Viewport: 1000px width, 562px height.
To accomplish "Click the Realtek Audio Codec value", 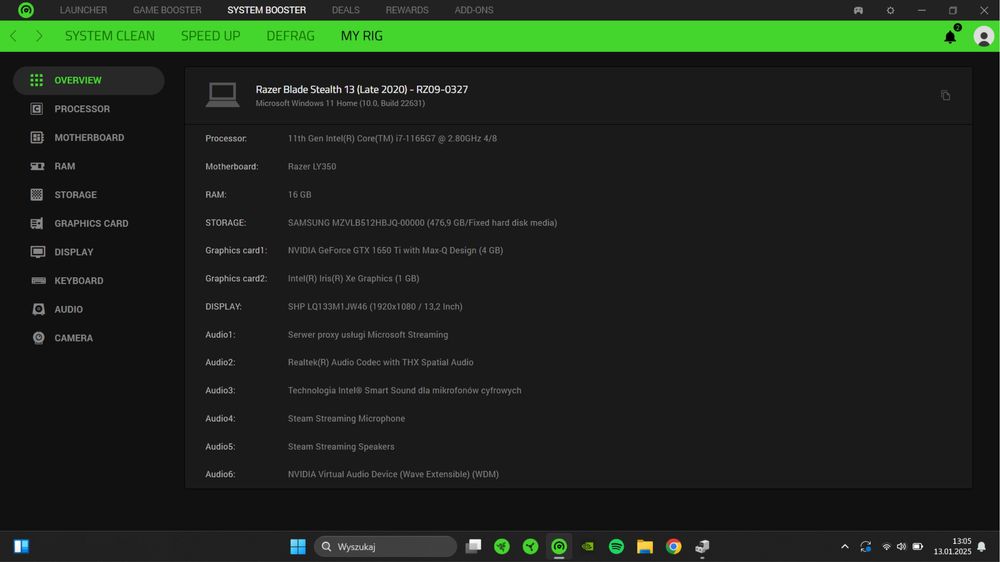I will [380, 362].
